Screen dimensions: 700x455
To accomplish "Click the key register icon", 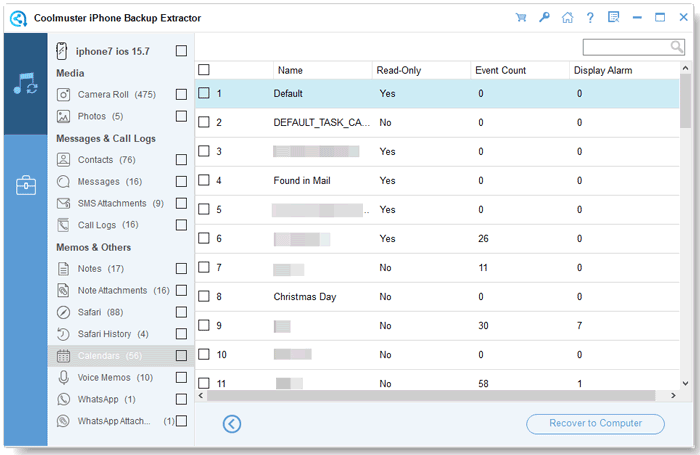I will (x=544, y=17).
